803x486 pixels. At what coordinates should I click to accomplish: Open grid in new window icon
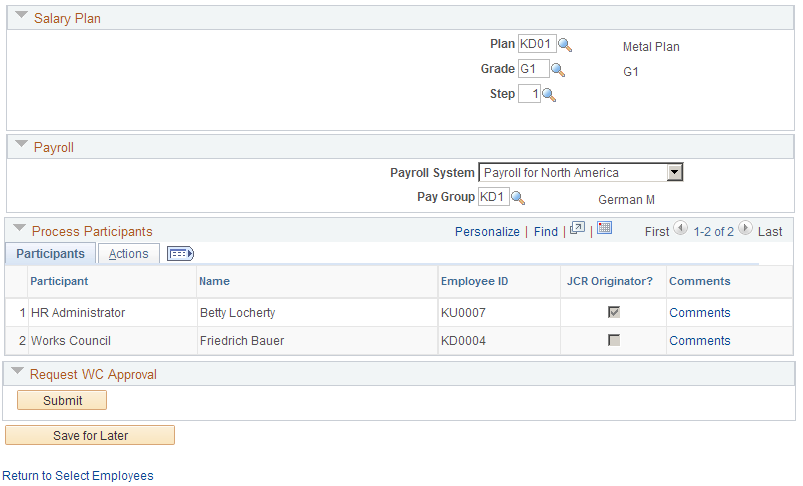point(577,228)
